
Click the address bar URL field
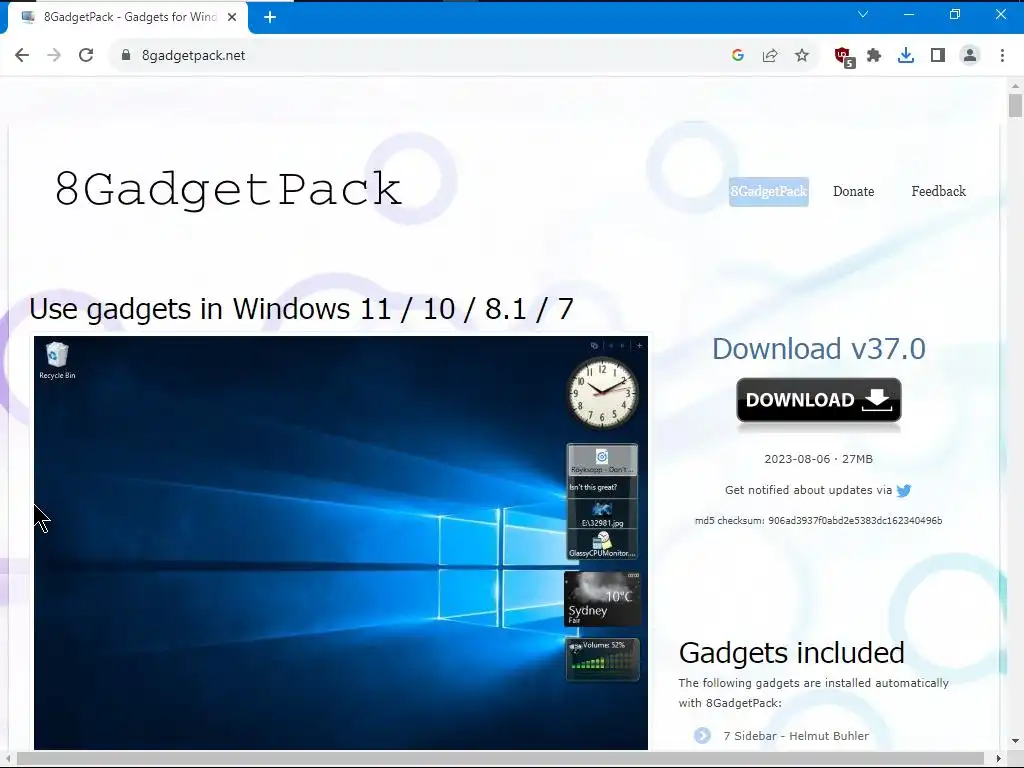tap(418, 56)
